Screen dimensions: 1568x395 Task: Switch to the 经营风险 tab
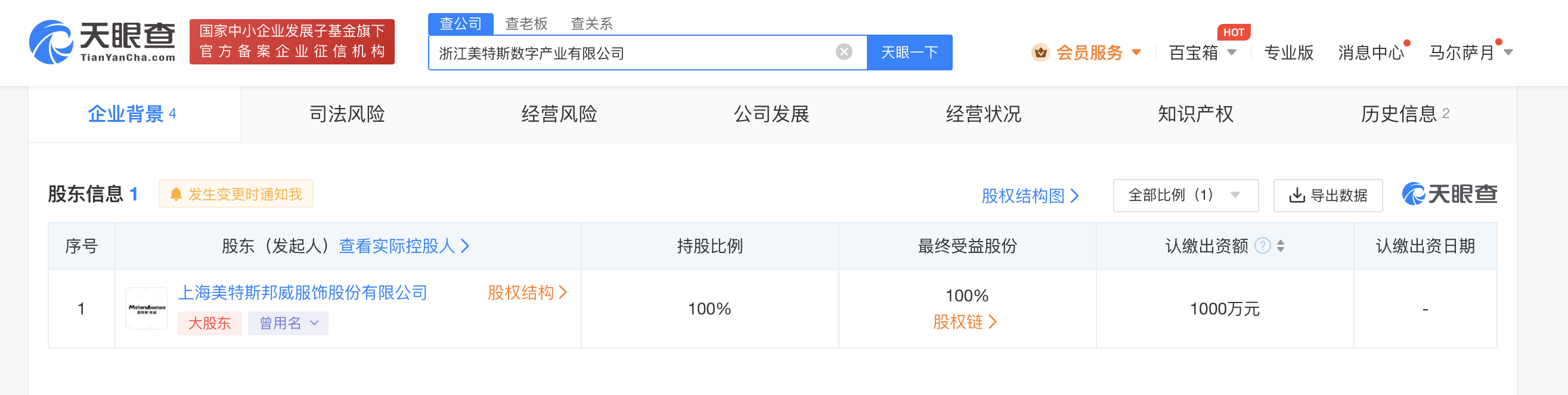559,114
